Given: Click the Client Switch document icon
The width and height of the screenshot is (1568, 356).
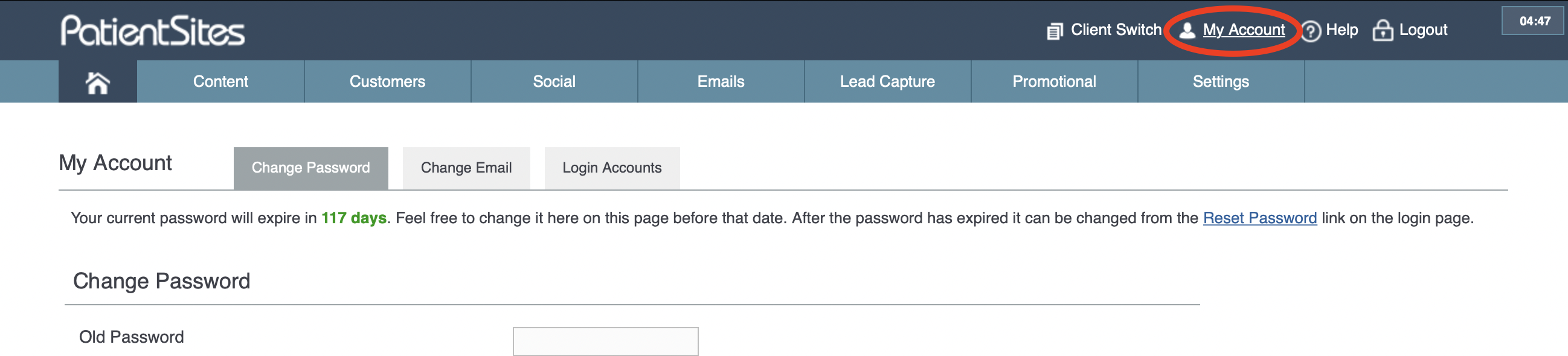Looking at the screenshot, I should click(x=1054, y=30).
